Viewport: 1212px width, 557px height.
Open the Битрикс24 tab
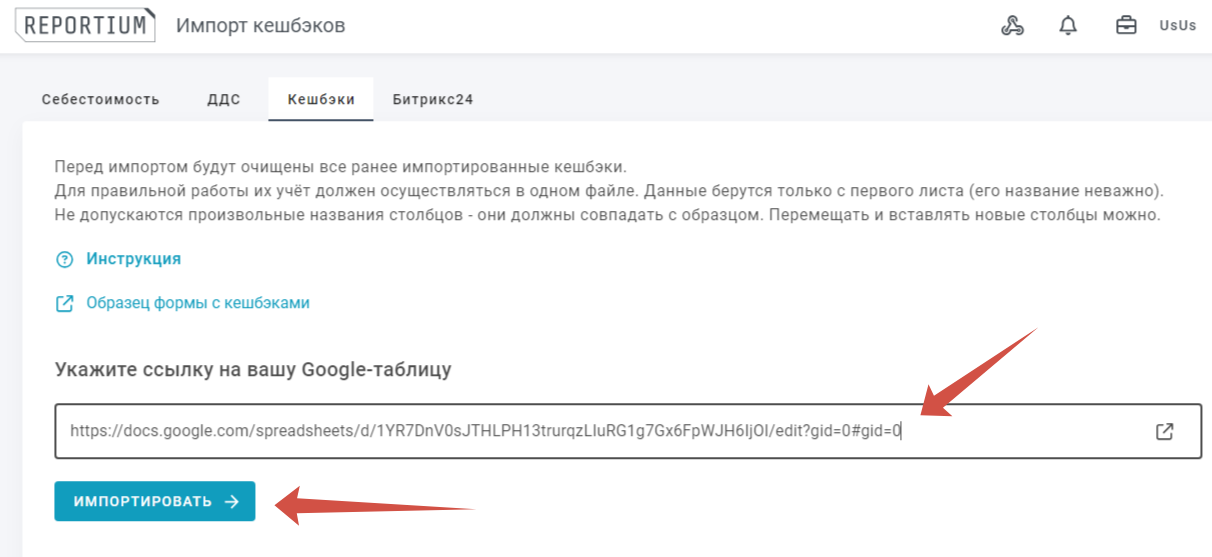click(432, 100)
